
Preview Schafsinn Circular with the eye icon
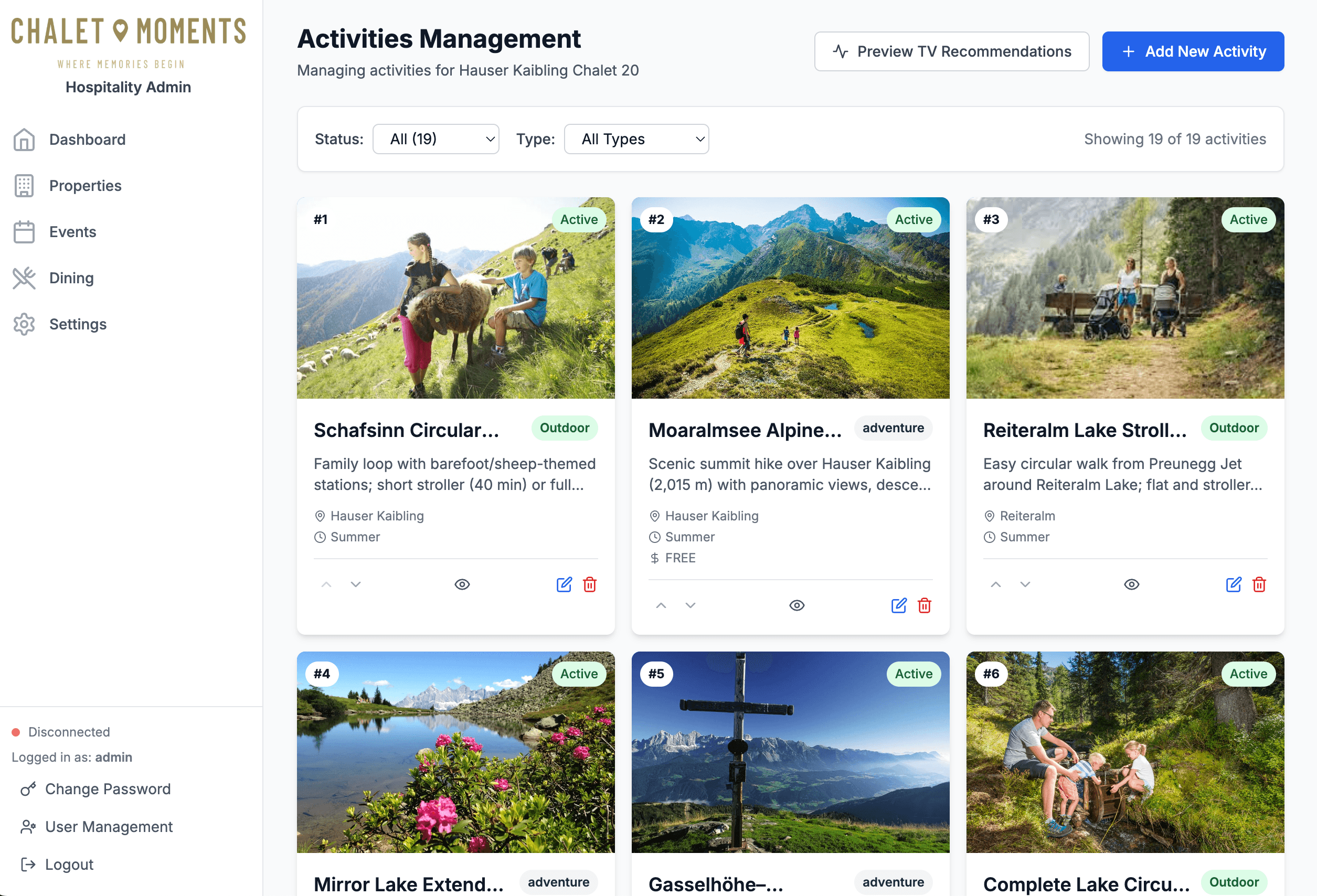(462, 584)
